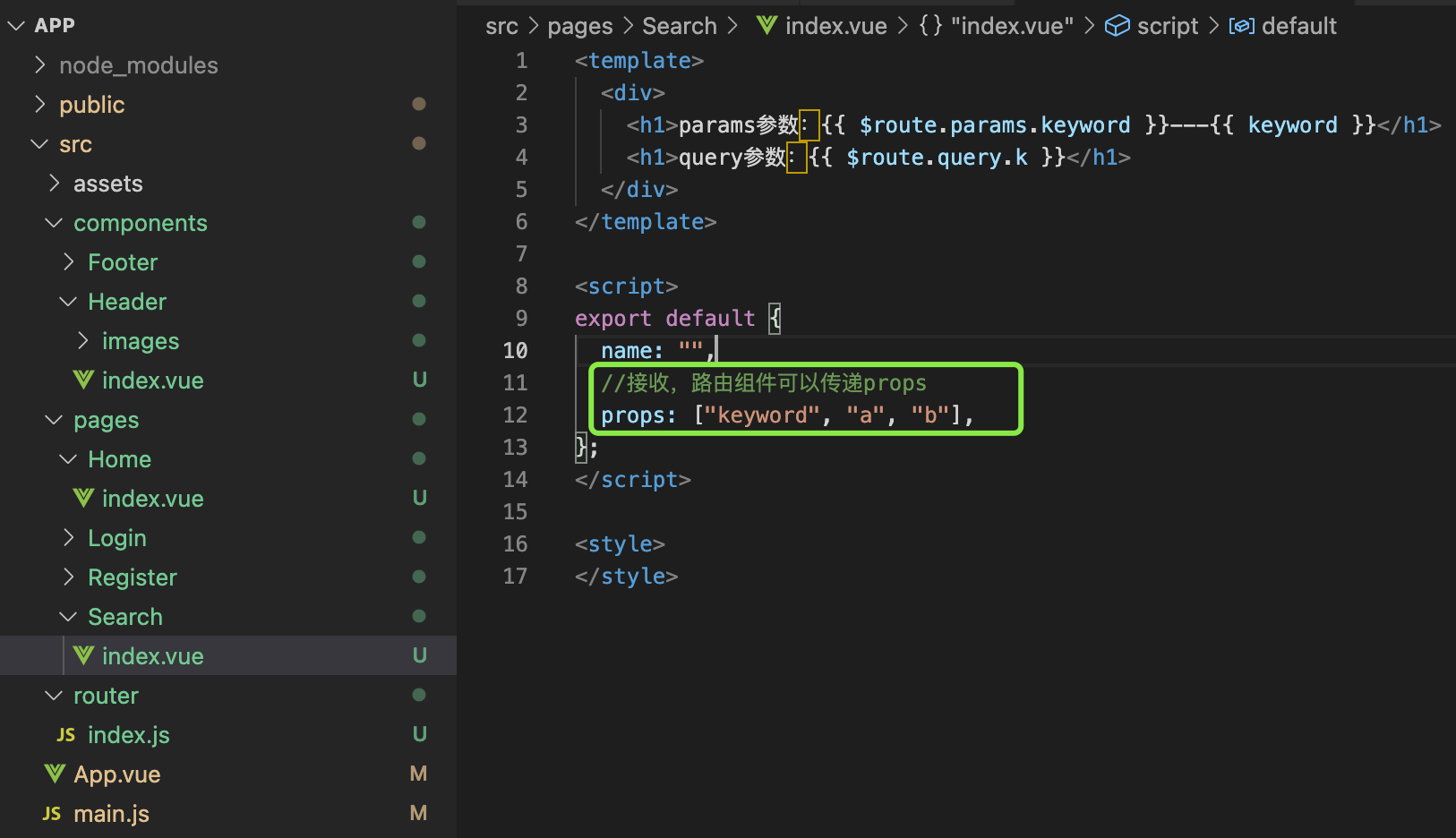Click the pages breadcrumb segment
The height and width of the screenshot is (838, 1456).
coord(579,25)
